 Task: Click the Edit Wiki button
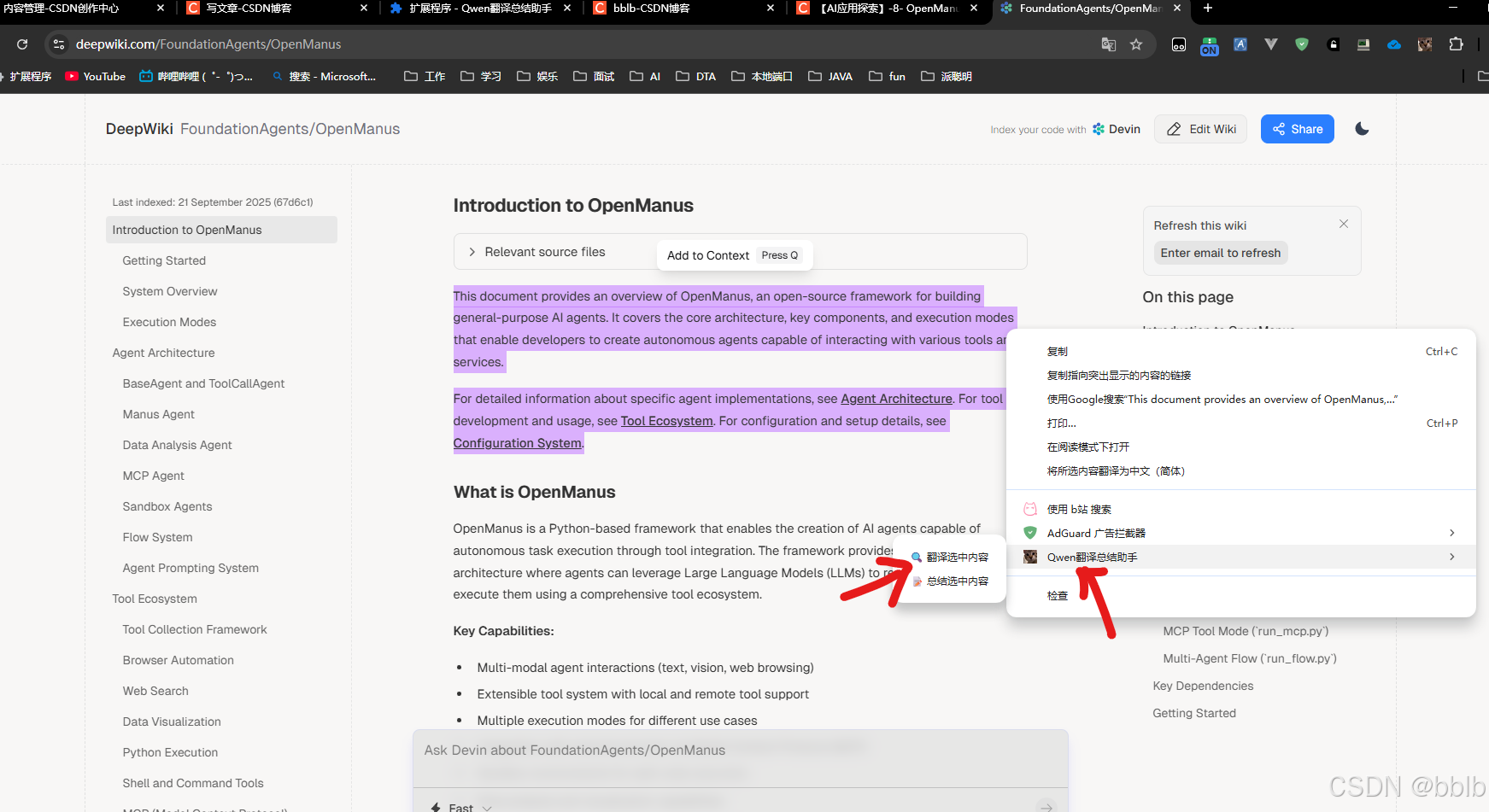pyautogui.click(x=1200, y=129)
